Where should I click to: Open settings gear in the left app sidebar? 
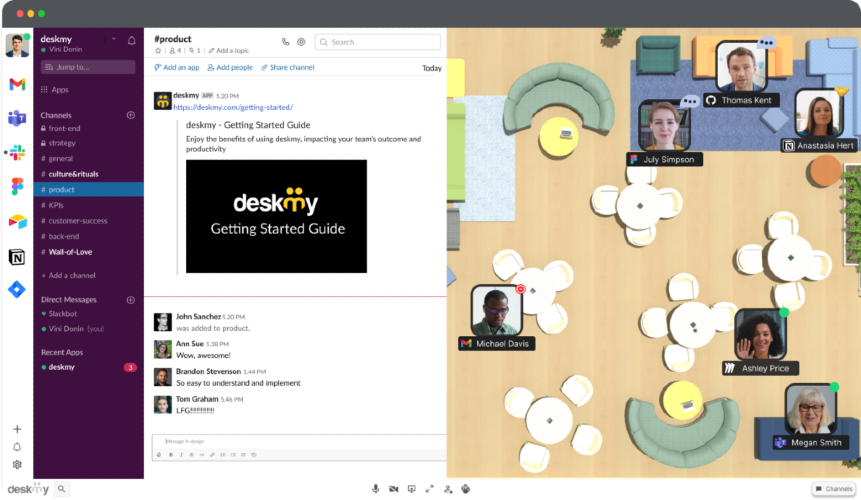(17, 464)
